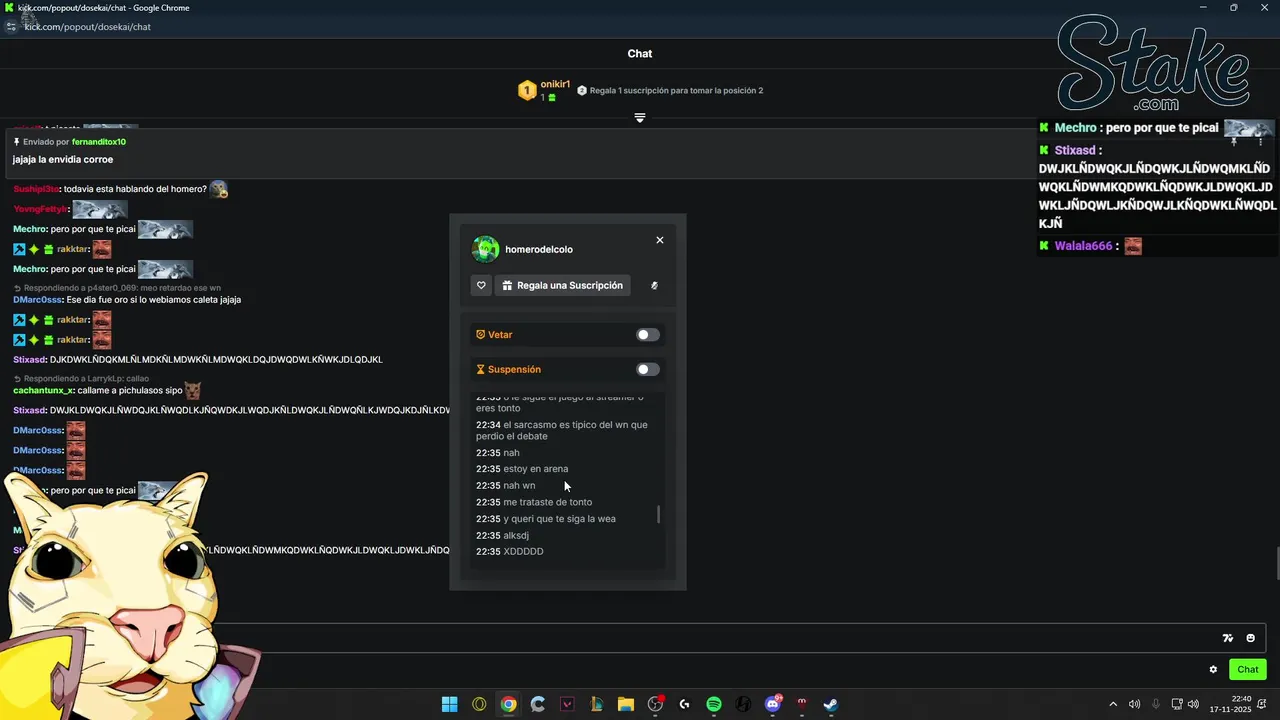This screenshot has width=1280, height=720.
Task: Open pinned sender fernanditox10 profile
Action: pos(99,142)
